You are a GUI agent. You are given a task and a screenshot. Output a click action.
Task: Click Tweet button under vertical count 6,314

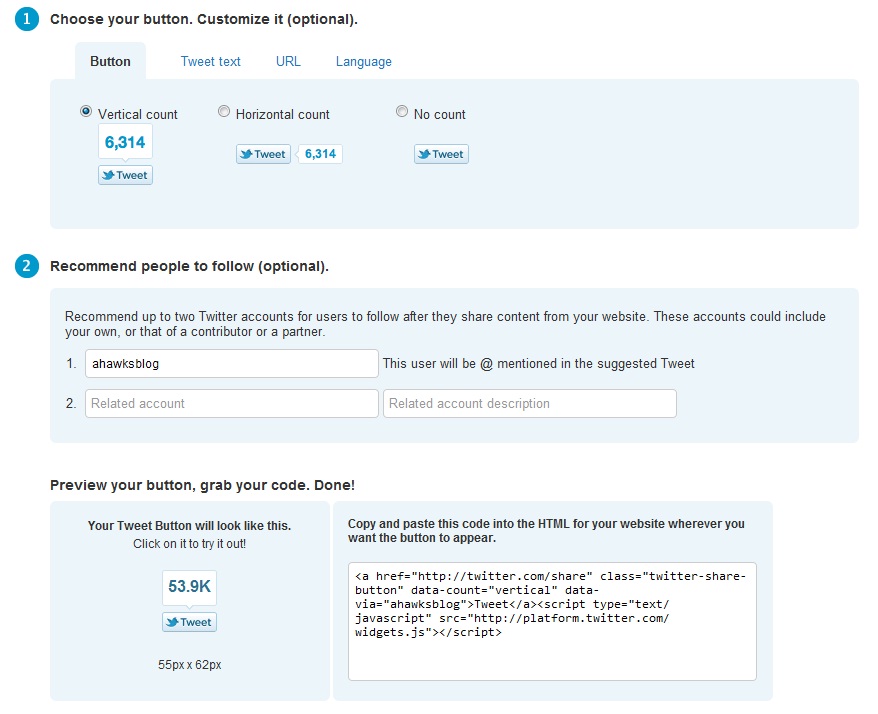point(125,175)
